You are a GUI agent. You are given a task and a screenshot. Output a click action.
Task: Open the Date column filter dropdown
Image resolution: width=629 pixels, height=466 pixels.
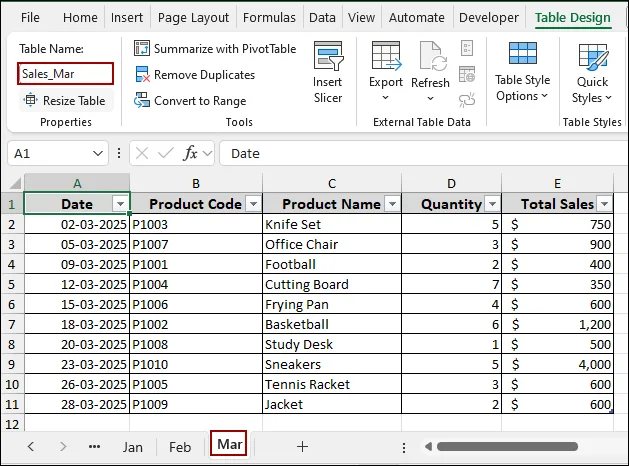(120, 204)
